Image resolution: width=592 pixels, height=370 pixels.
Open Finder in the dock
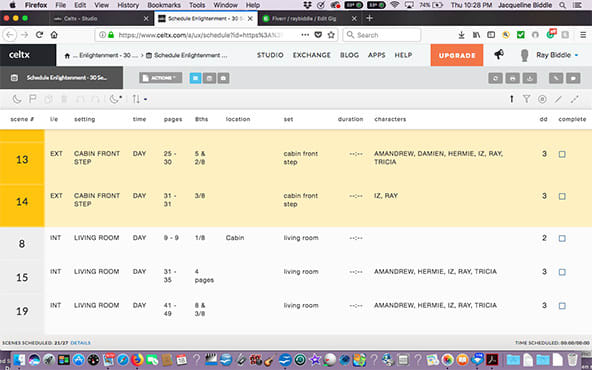(x=19, y=359)
